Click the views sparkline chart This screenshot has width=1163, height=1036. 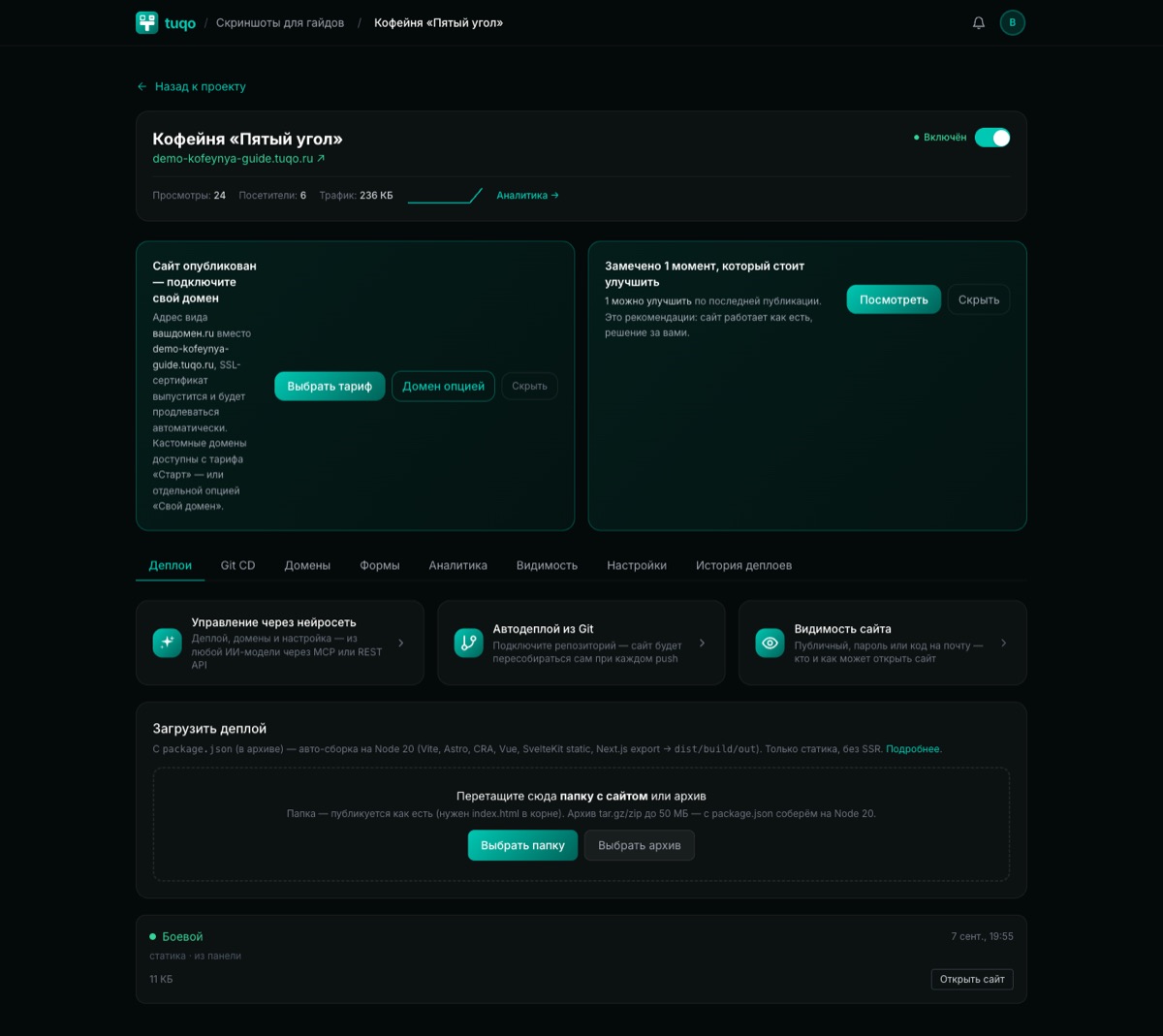coord(445,196)
